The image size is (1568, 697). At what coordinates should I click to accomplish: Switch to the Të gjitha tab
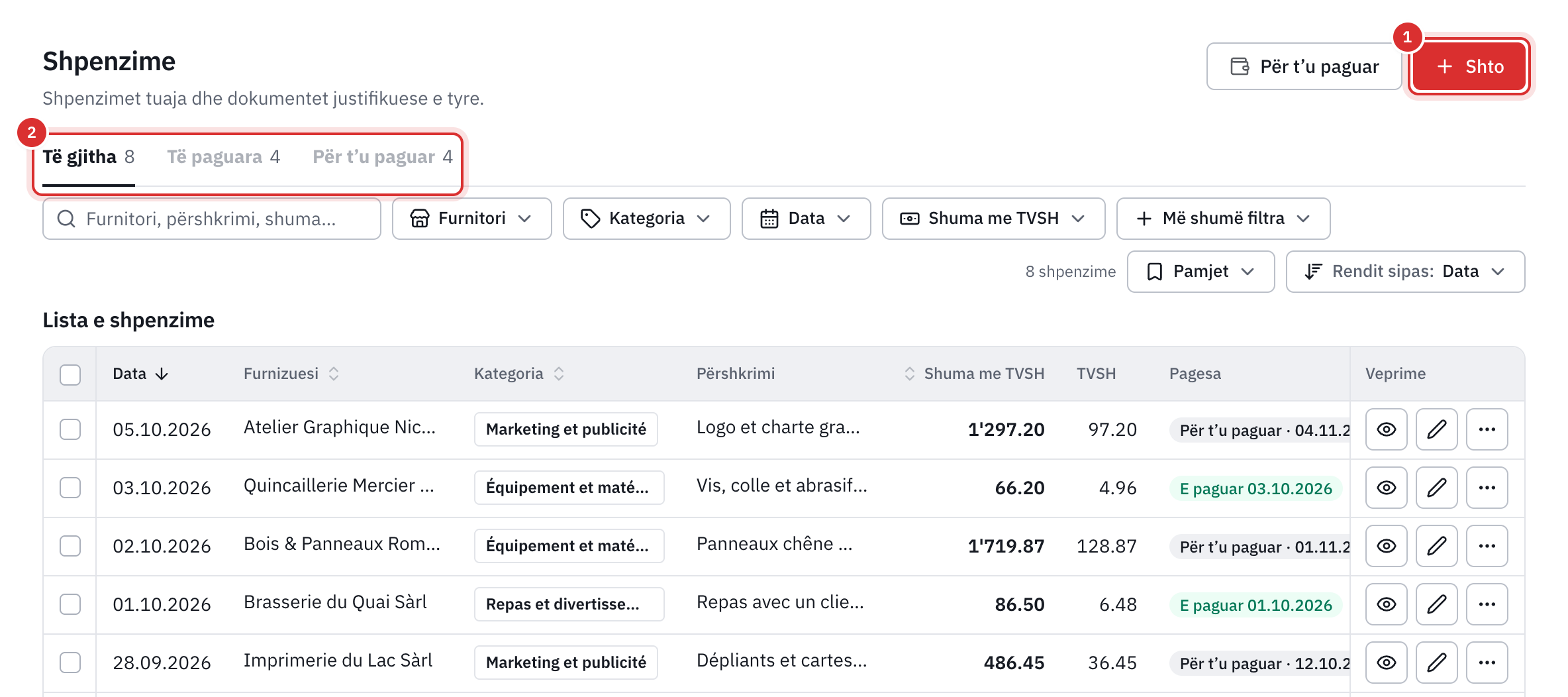point(89,157)
